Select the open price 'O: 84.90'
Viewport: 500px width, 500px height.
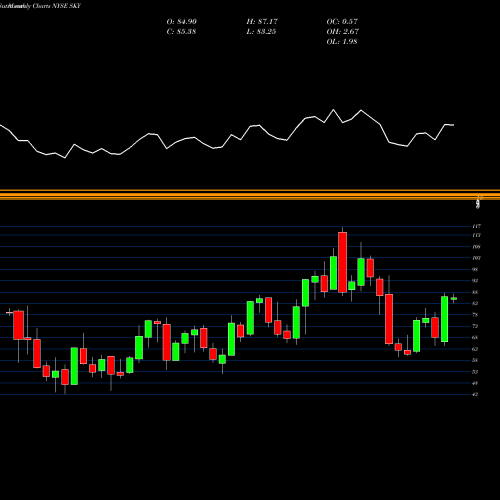point(182,22)
